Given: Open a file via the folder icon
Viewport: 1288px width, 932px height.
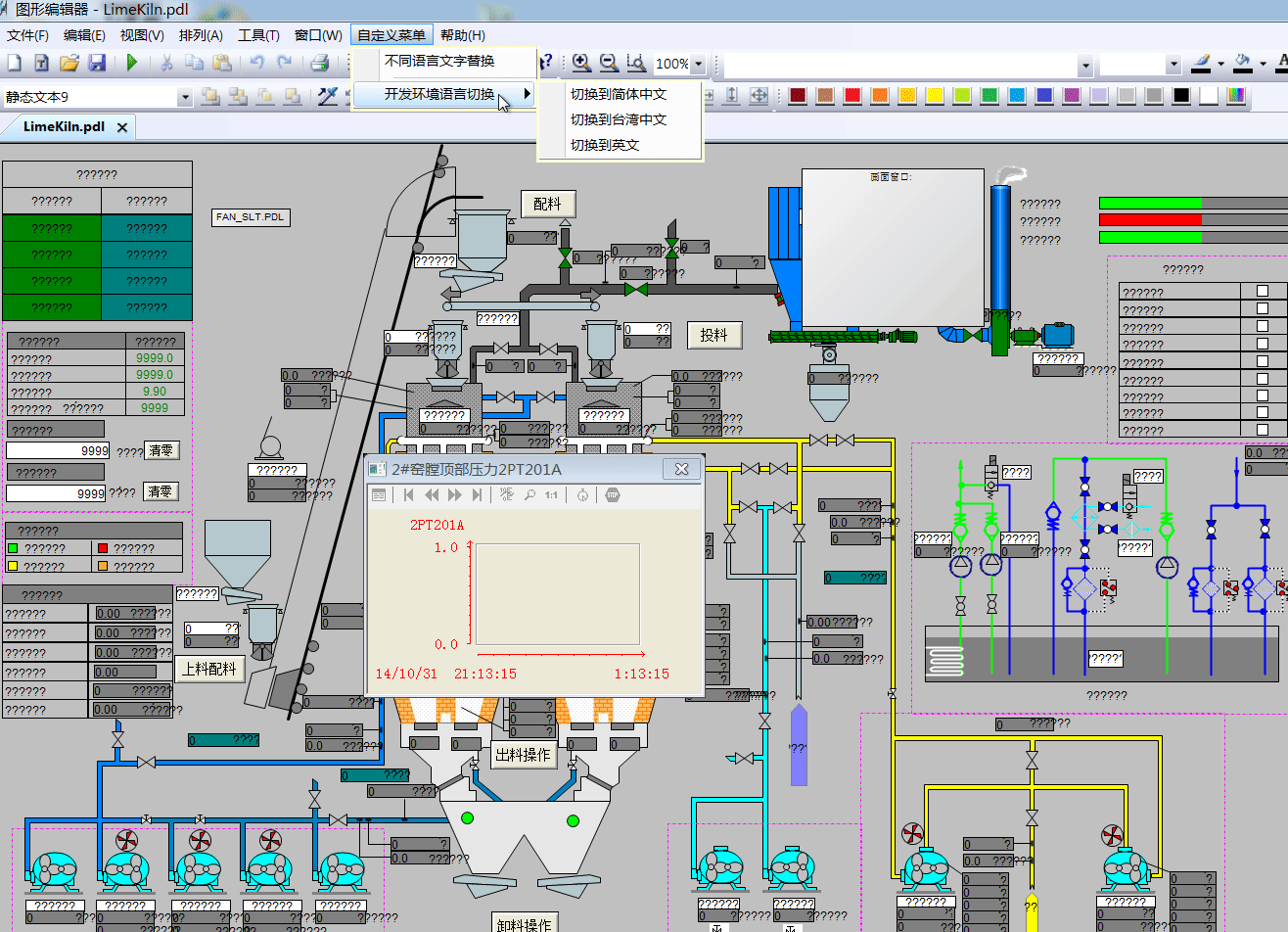Looking at the screenshot, I should [69, 63].
